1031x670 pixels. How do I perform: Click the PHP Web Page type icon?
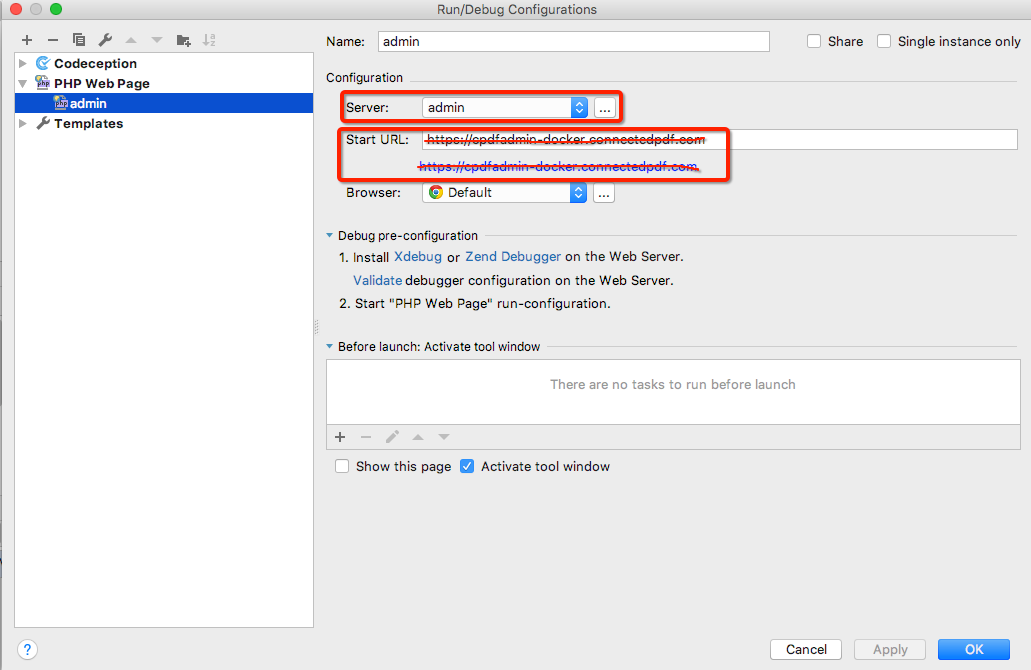(x=43, y=83)
